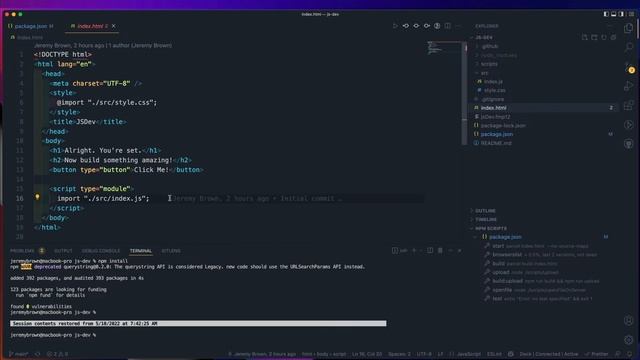Click the Refresh Explorer icon

pyautogui.click(x=604, y=37)
